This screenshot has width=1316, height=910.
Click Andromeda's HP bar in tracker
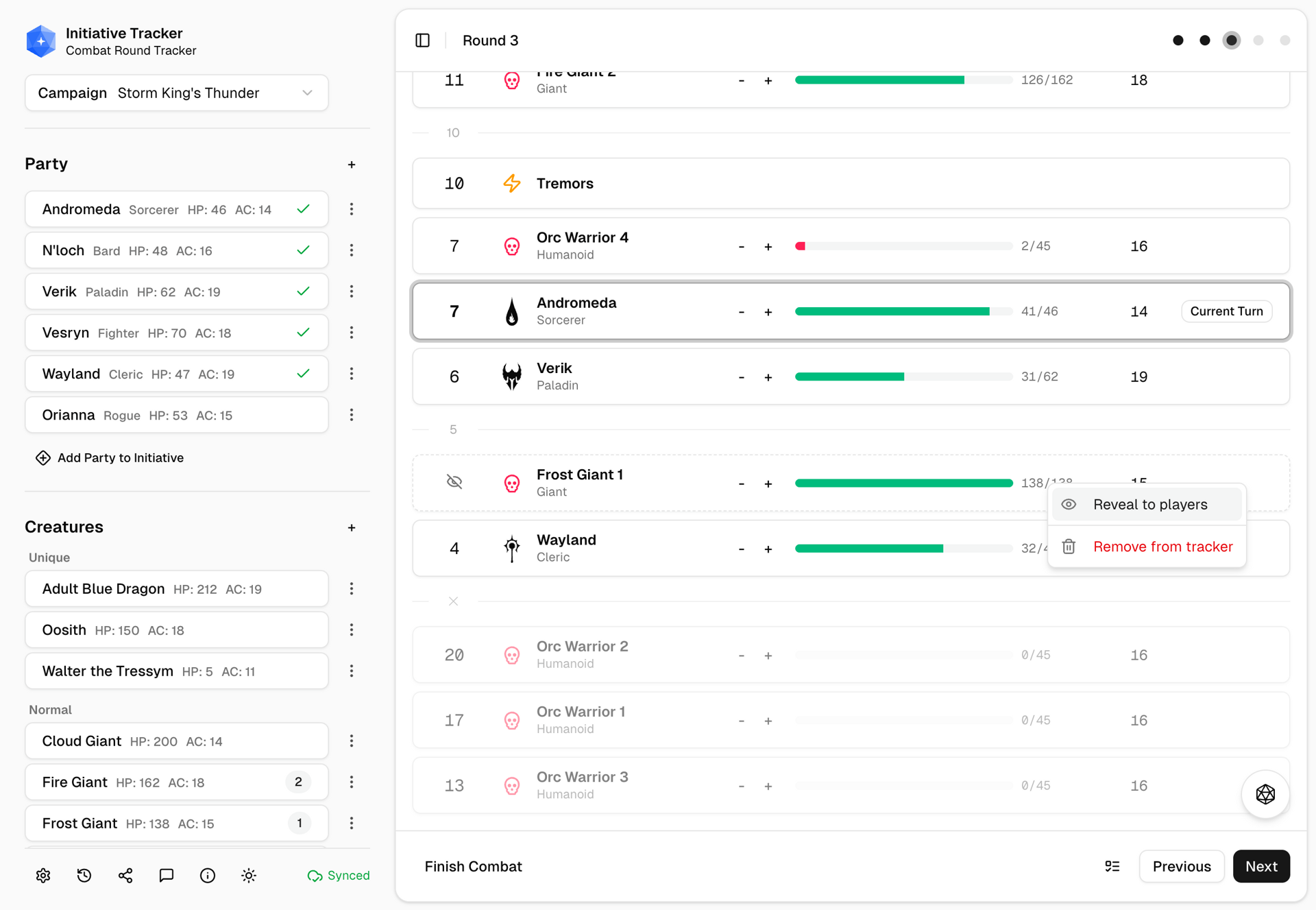coord(903,311)
